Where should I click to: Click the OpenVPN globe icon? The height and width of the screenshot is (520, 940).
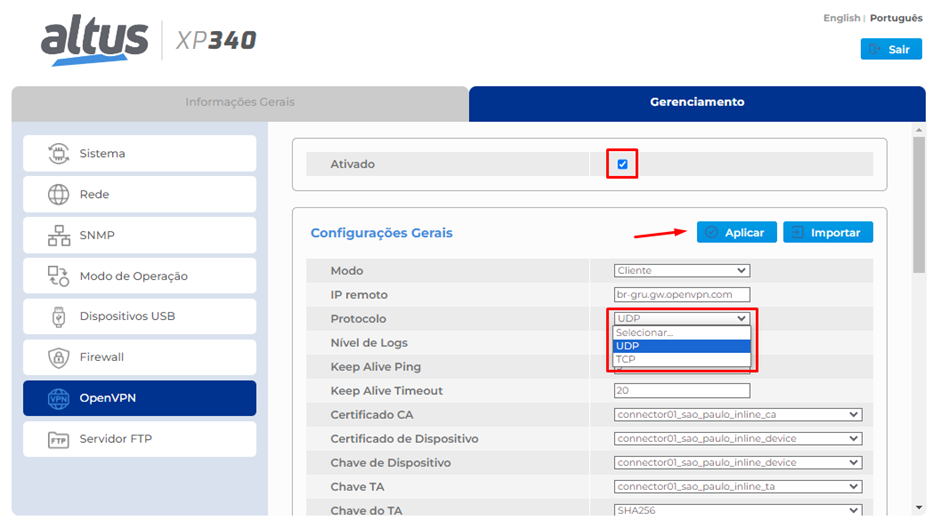(59, 398)
